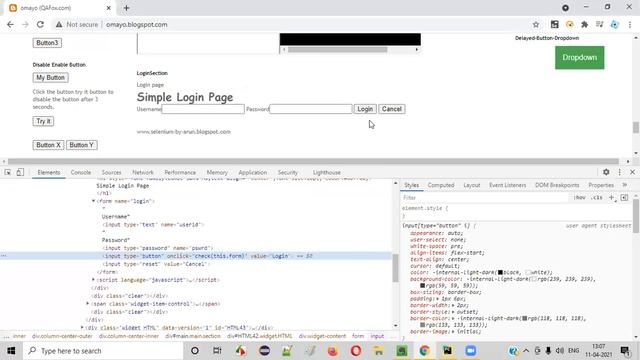Click the Password input field

[311, 109]
